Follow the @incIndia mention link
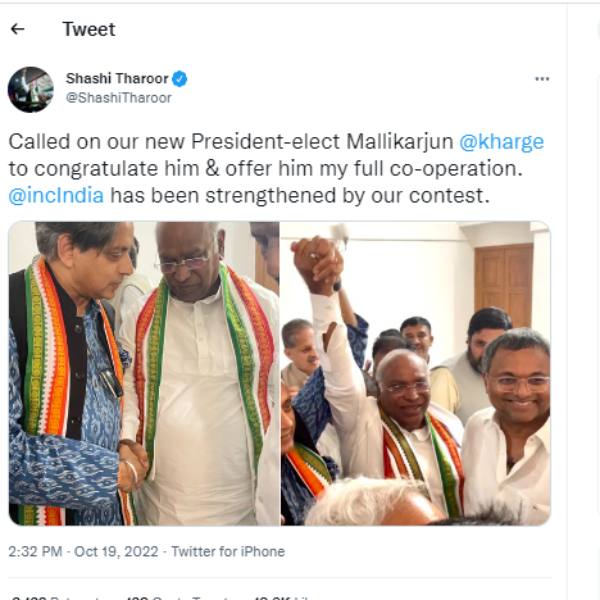 56,195
